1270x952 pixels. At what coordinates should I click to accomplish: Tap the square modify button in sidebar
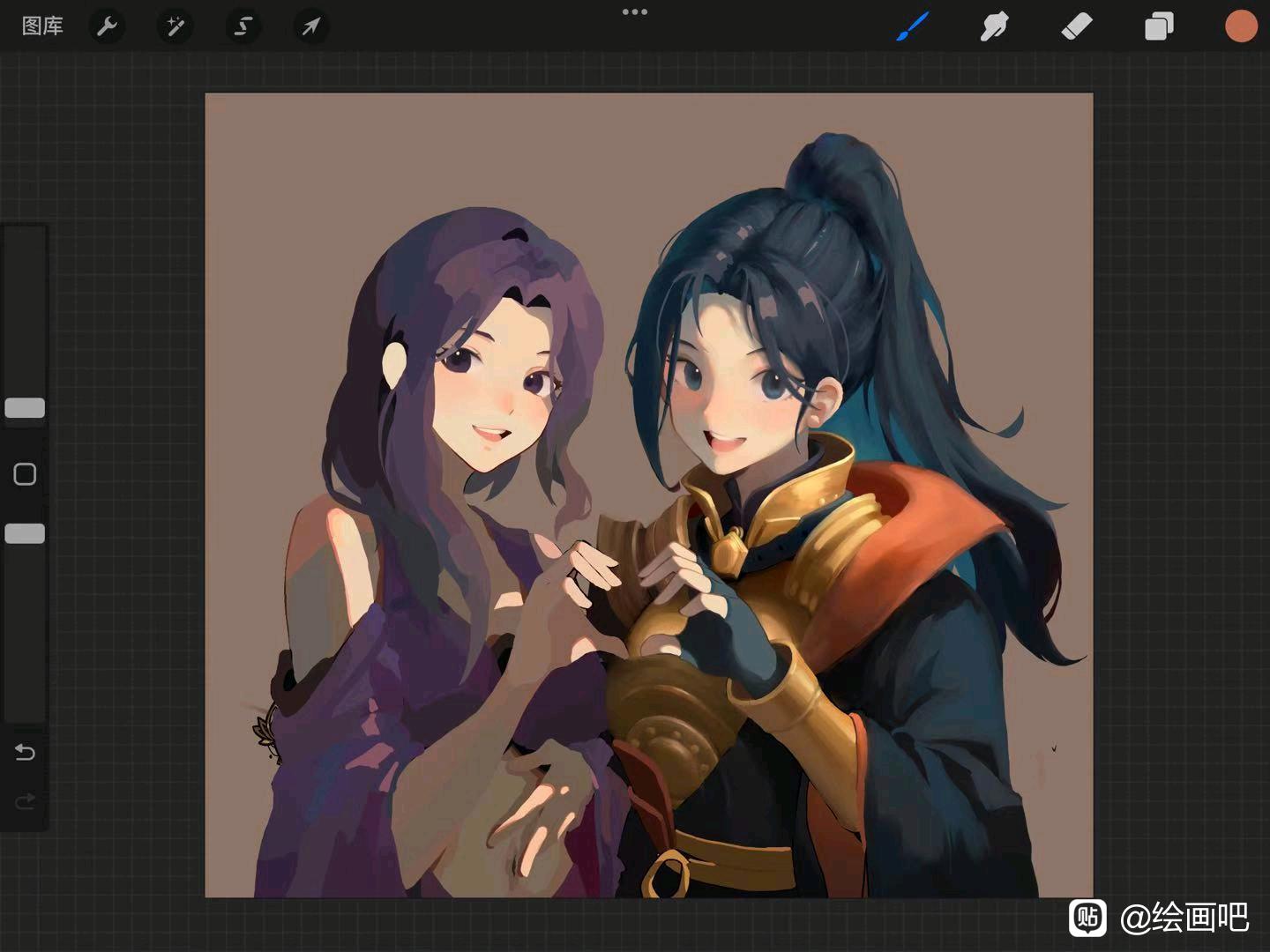pyautogui.click(x=25, y=474)
